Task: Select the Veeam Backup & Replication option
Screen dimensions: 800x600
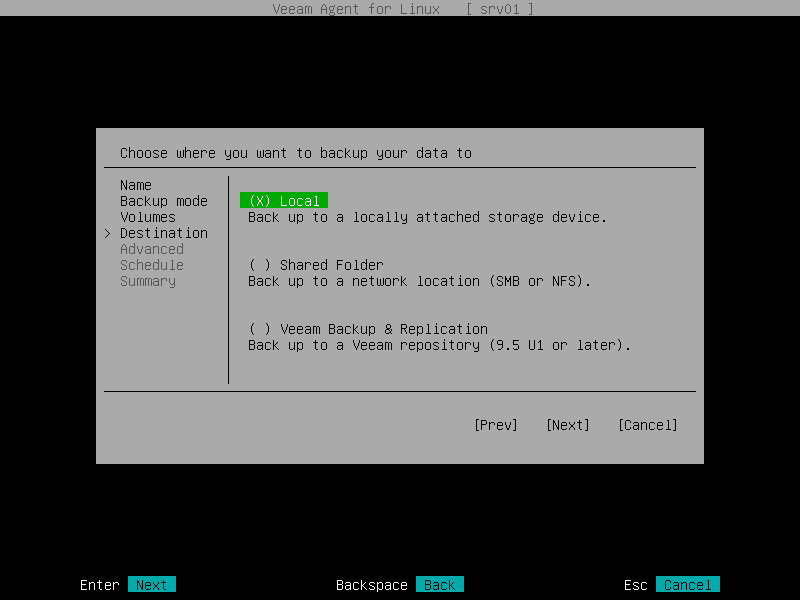Action: 368,329
